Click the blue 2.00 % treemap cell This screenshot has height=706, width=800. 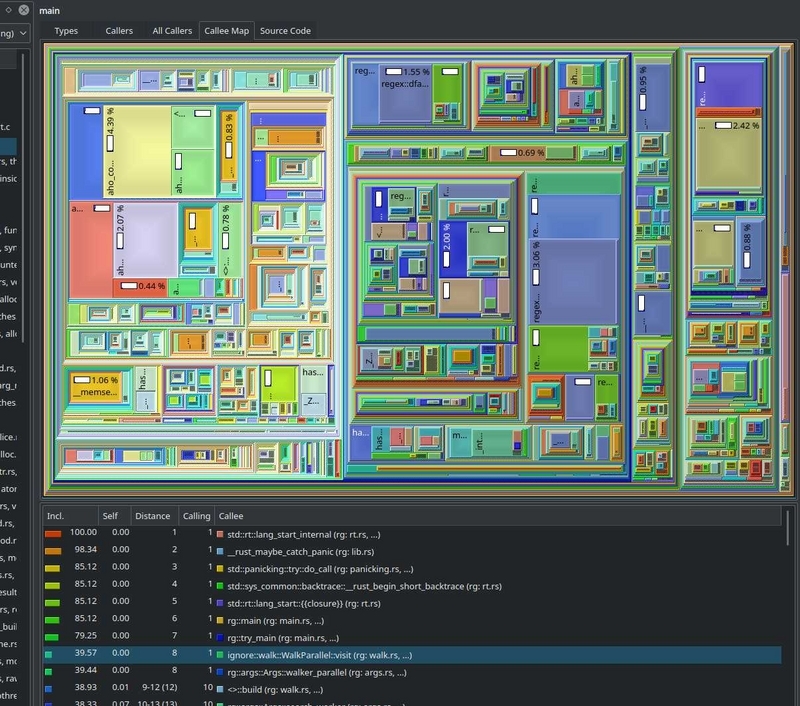(452, 249)
